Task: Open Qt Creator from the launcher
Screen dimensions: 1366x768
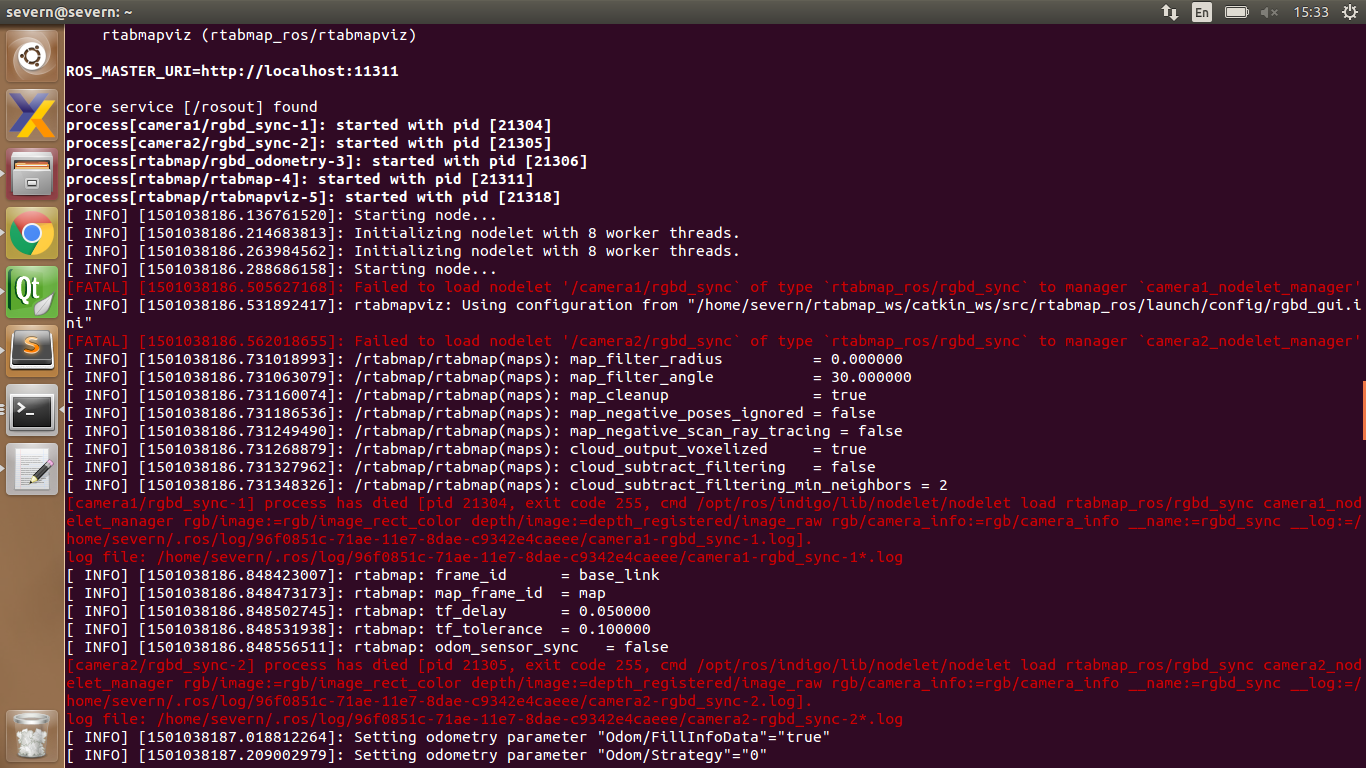Action: [x=32, y=292]
